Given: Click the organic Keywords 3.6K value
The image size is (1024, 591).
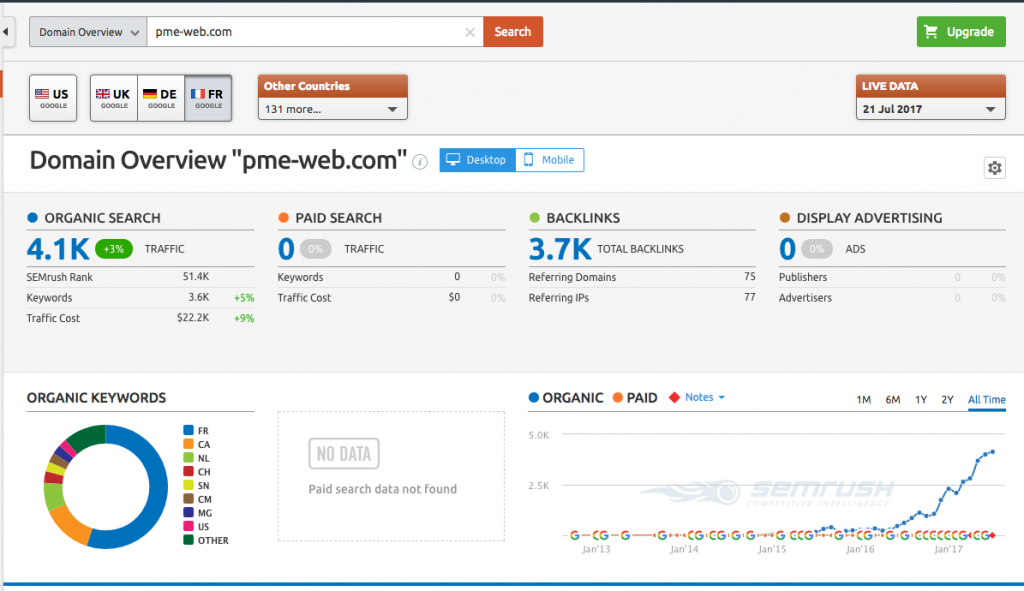Looking at the screenshot, I should click(199, 297).
